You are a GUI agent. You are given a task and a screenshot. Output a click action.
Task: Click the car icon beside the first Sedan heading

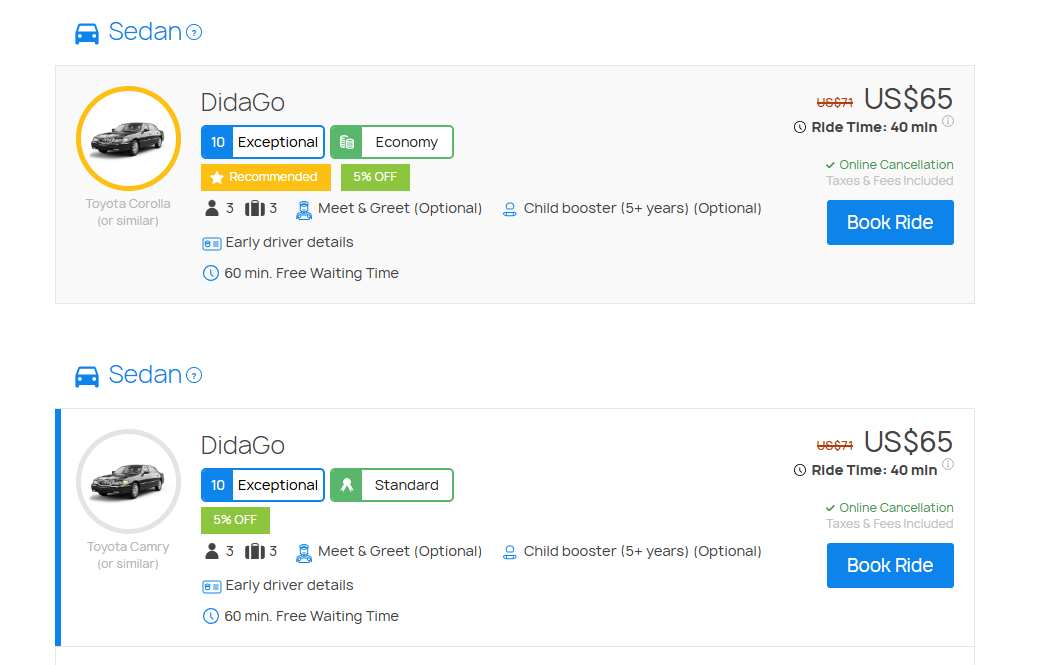[87, 33]
